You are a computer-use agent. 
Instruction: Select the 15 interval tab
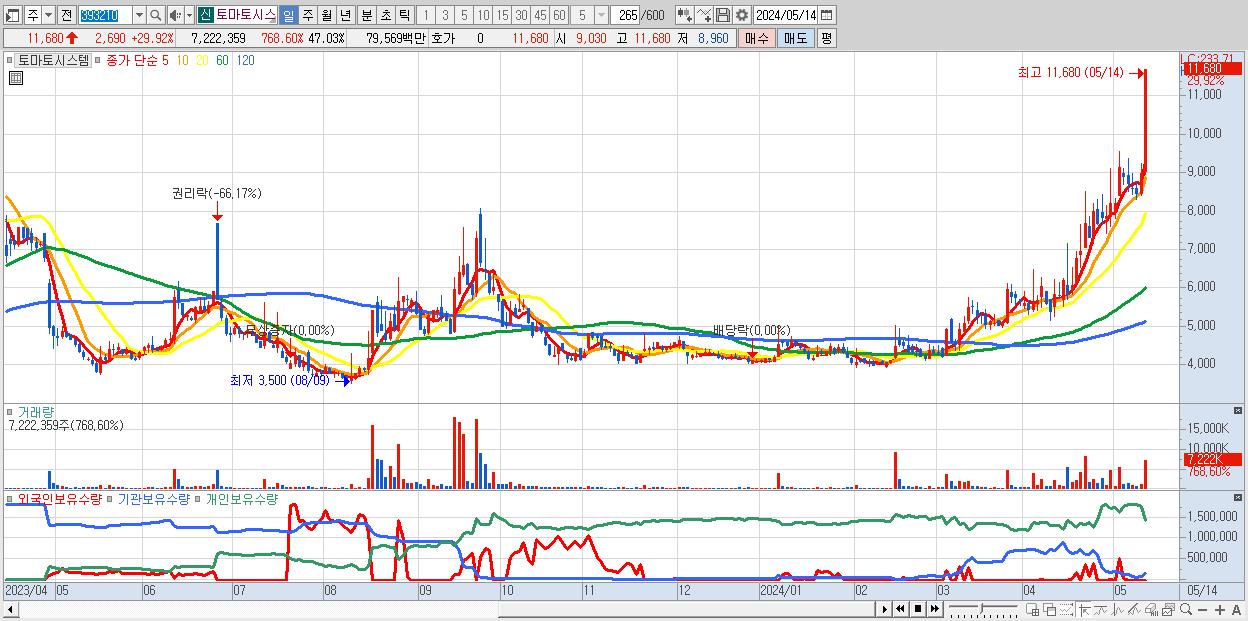coord(502,15)
